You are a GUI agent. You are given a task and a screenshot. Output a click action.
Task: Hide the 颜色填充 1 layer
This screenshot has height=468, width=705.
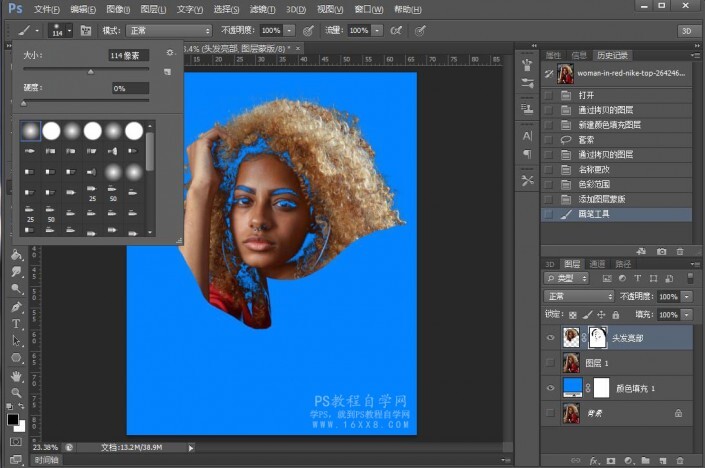(550, 388)
